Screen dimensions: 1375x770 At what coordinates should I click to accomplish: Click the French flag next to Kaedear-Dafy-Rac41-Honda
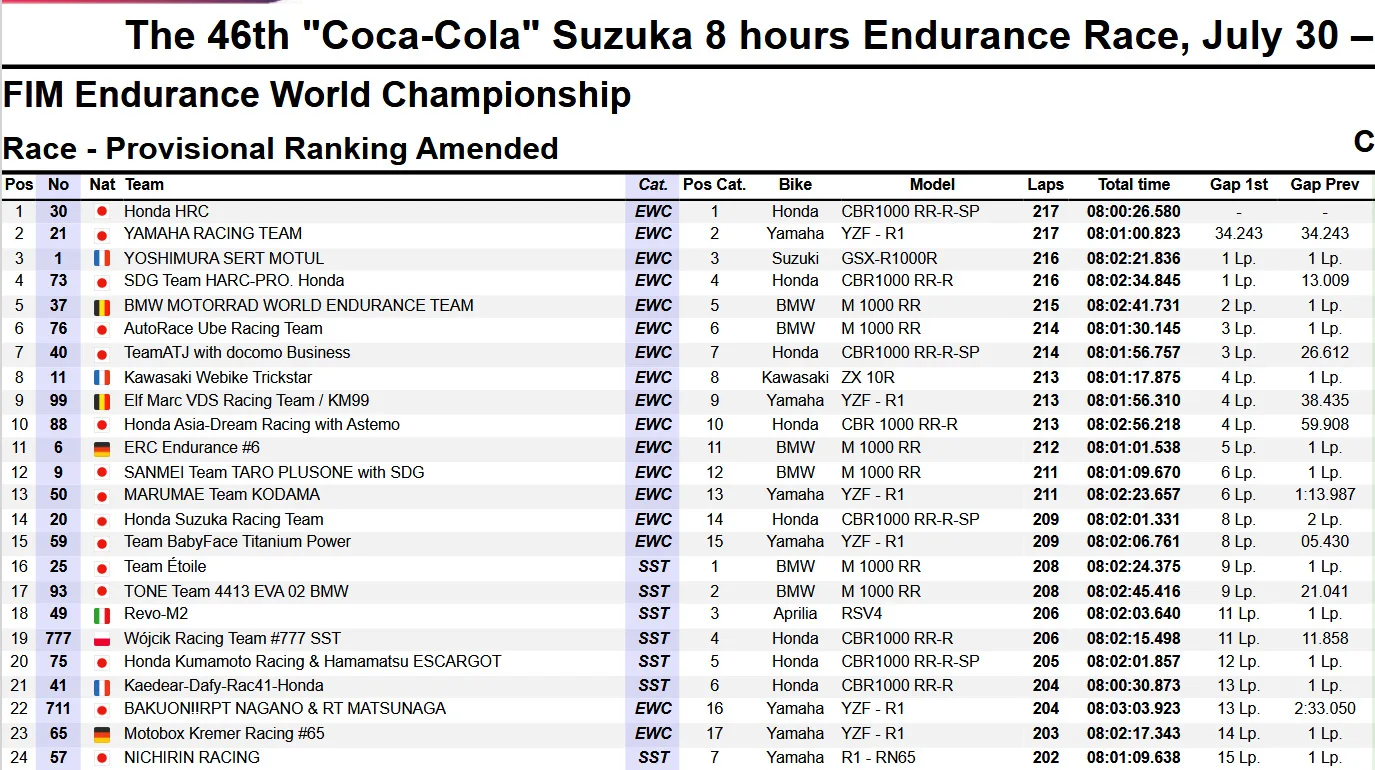click(101, 686)
